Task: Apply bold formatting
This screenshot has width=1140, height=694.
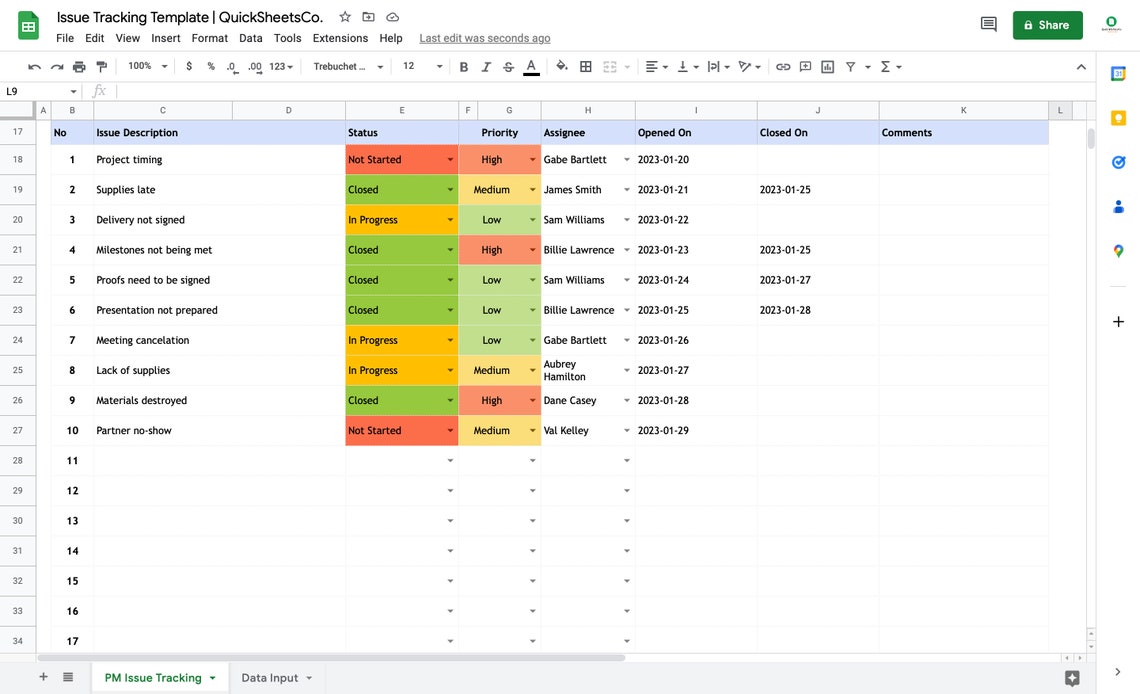Action: (462, 65)
